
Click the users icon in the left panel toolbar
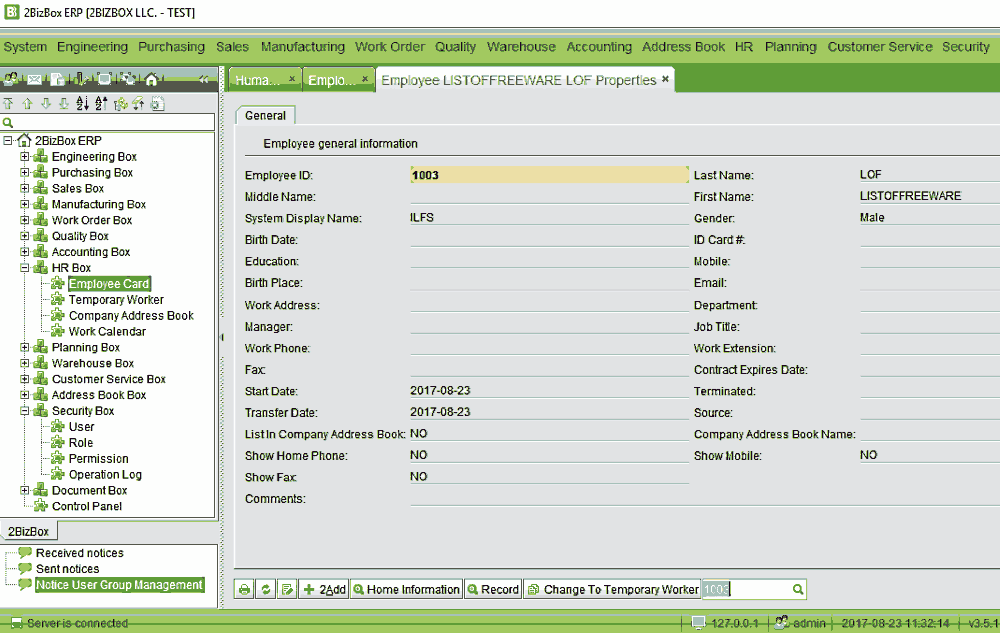coord(11,79)
